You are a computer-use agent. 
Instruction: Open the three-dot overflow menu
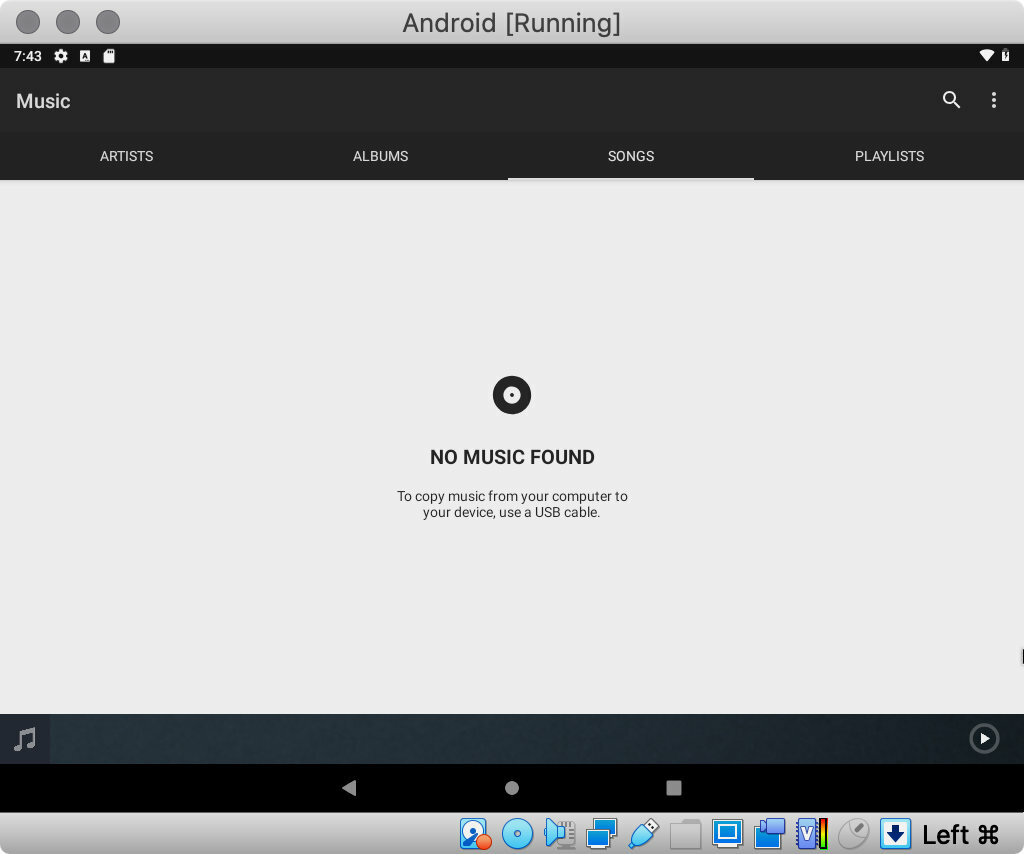click(993, 100)
